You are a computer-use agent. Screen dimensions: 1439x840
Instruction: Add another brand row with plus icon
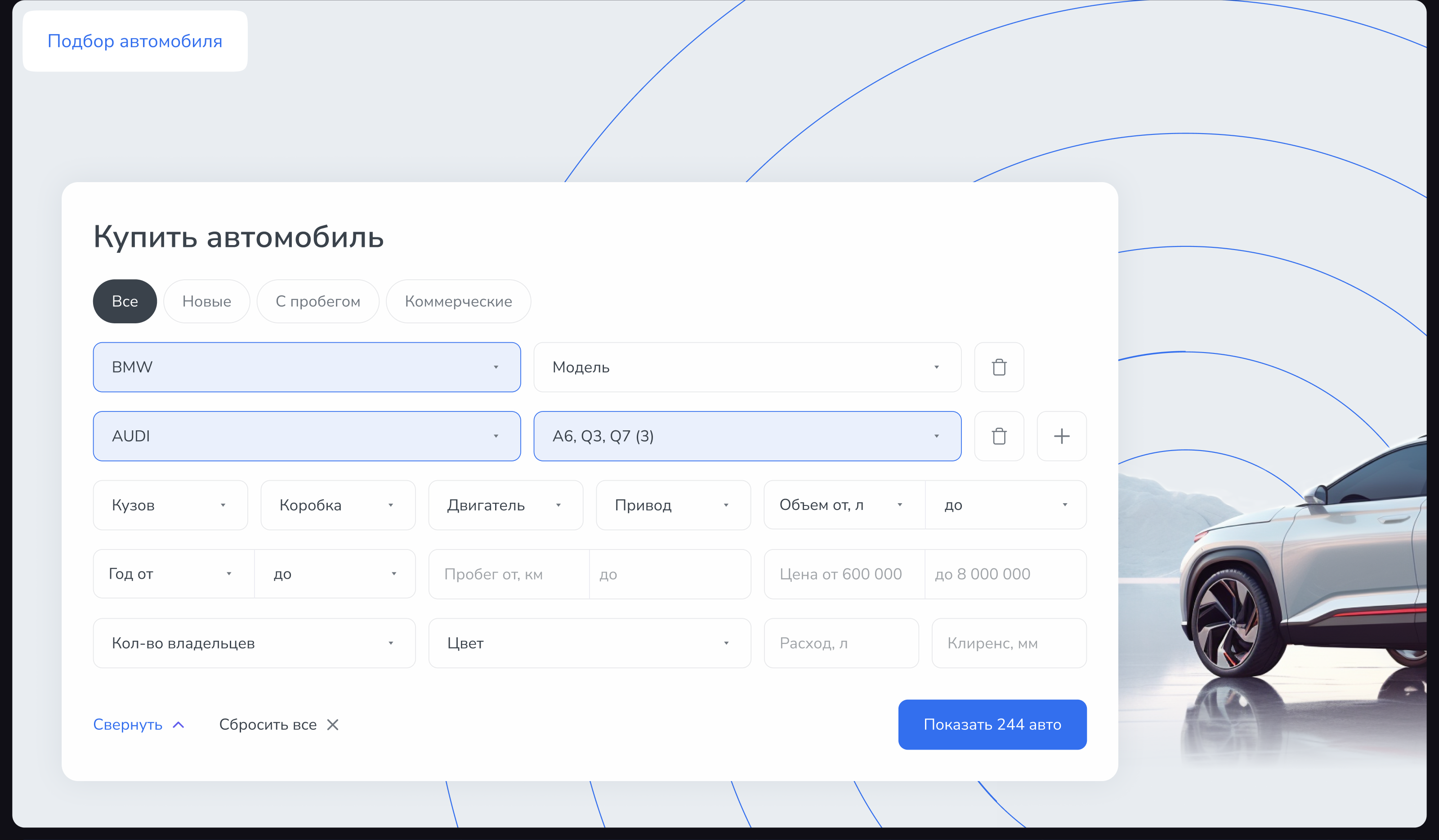coord(1062,436)
